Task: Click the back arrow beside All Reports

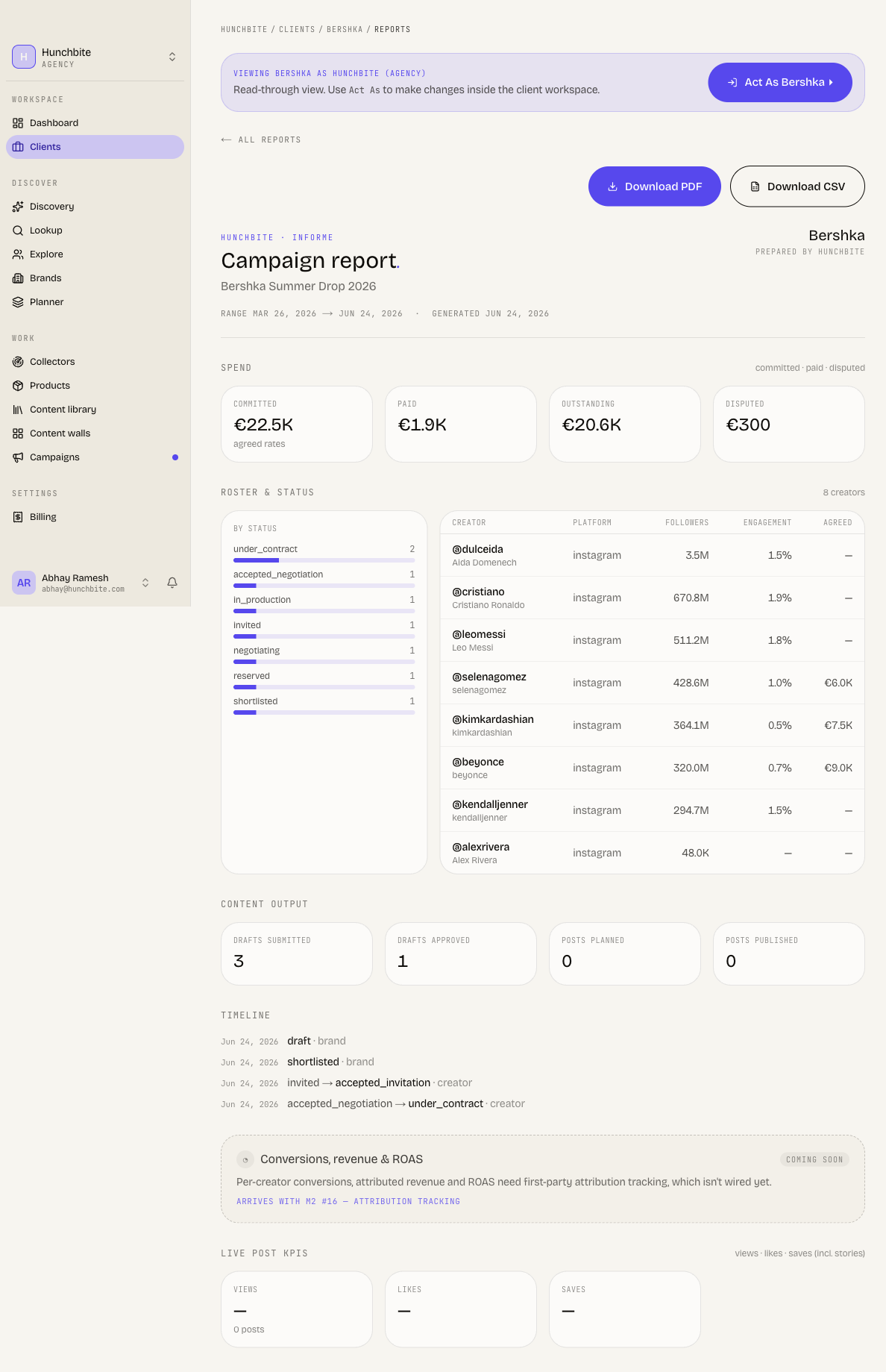Action: pos(226,140)
